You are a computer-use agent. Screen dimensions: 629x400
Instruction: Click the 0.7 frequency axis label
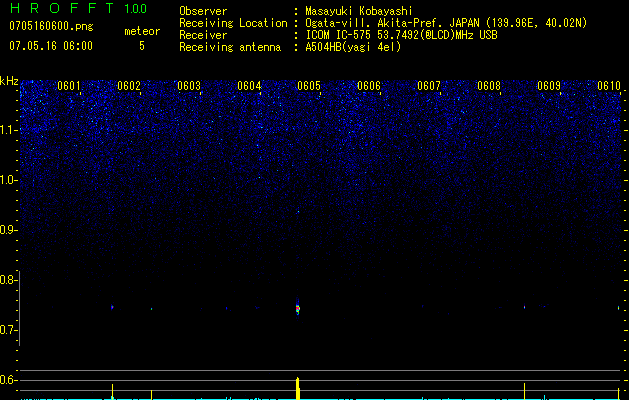click(9, 330)
